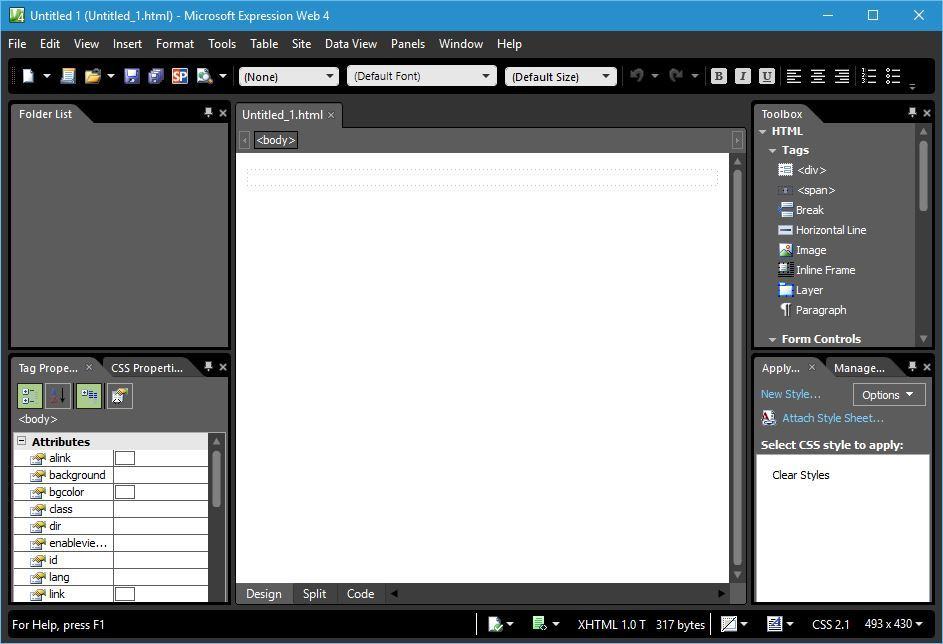Select the Clear Styles entry

[x=800, y=475]
